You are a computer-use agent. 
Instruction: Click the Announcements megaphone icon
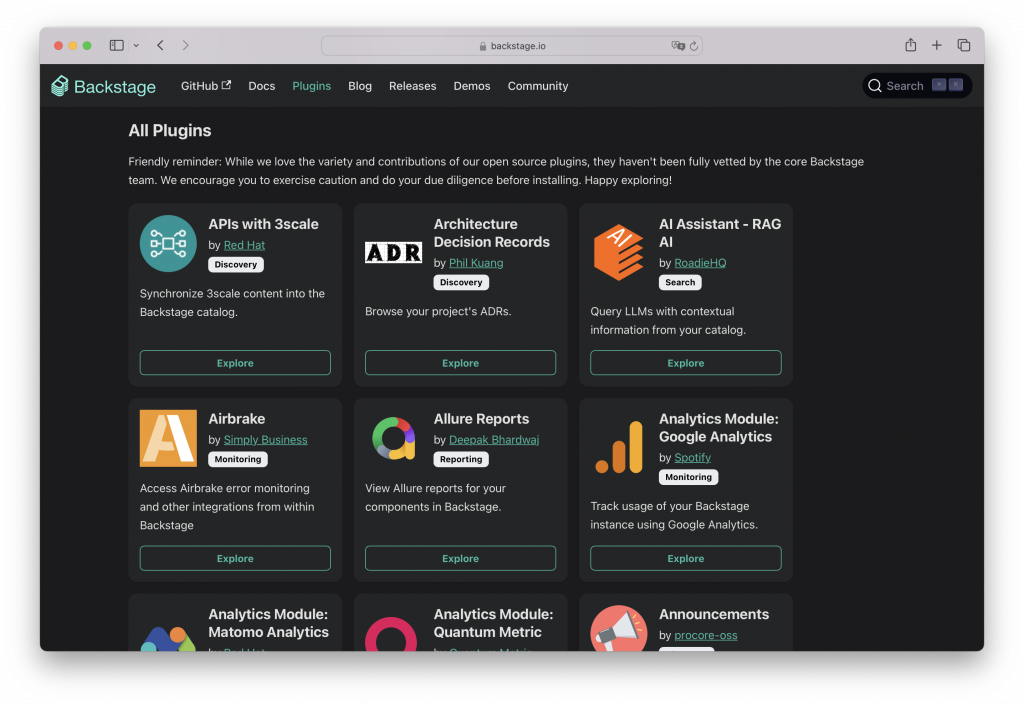tap(618, 628)
